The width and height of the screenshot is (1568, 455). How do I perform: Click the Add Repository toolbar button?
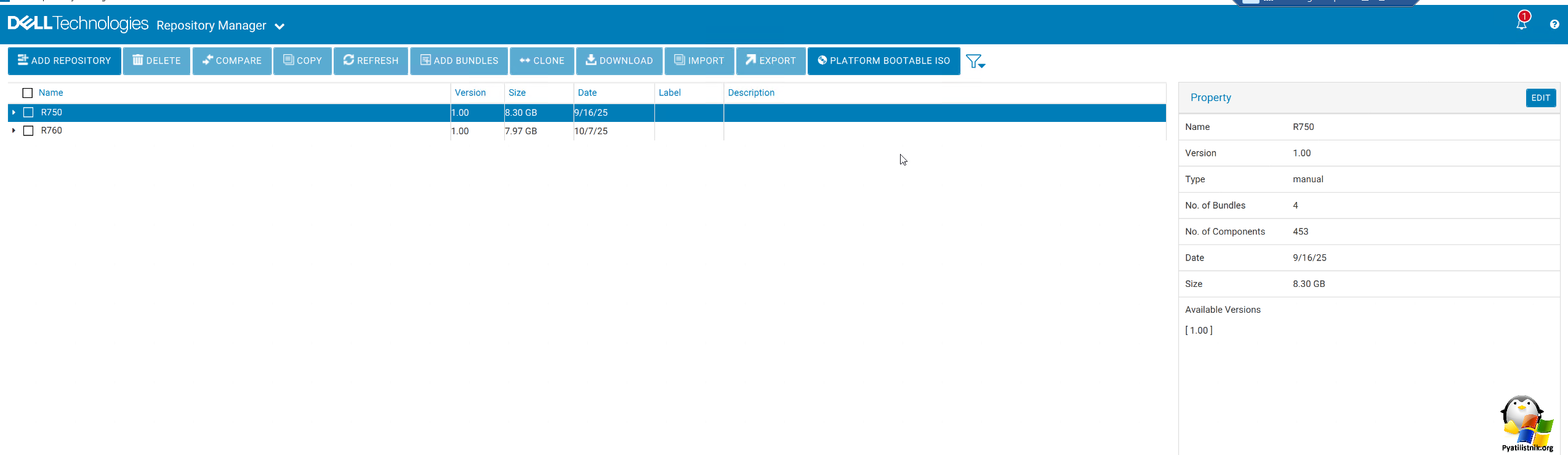[x=64, y=61]
